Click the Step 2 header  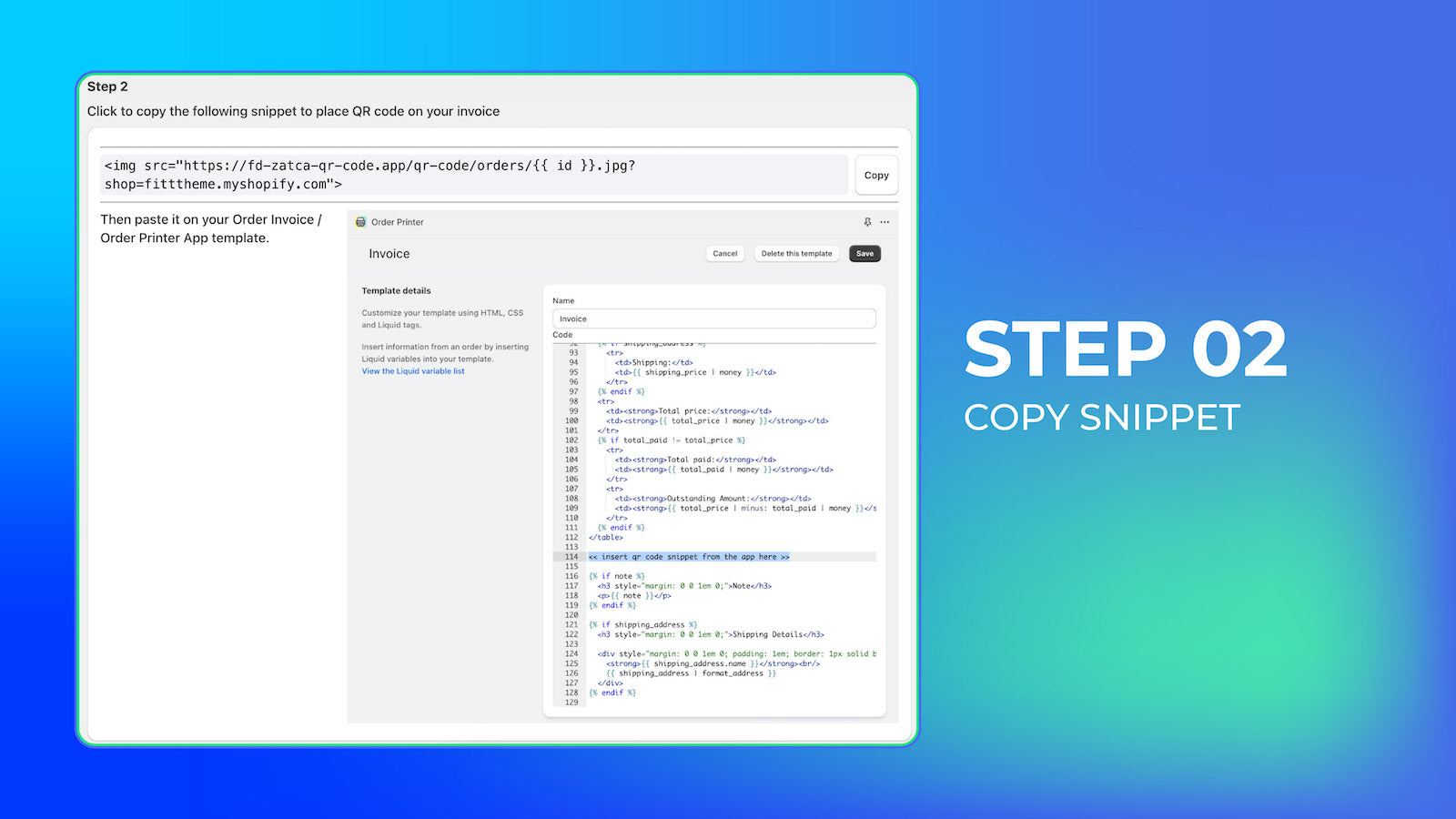pyautogui.click(x=107, y=86)
